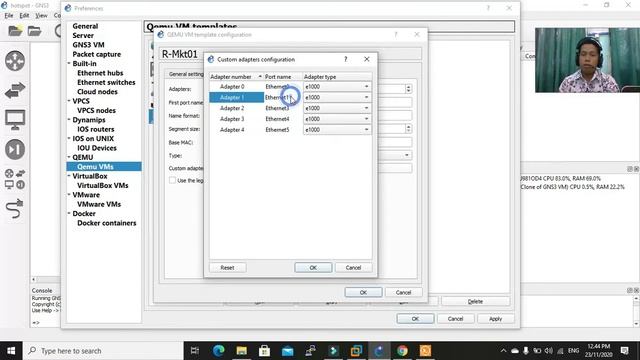Click Ethernet4 port name cell
Screen dimensions: 640x360
277,119
